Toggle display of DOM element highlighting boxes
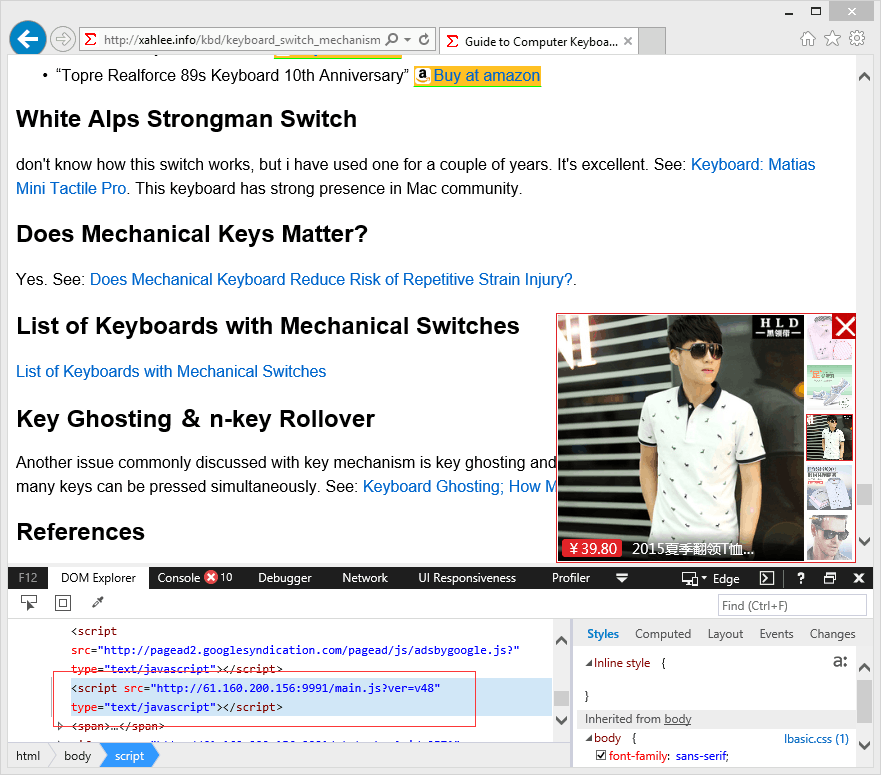The width and height of the screenshot is (881, 775). tap(63, 603)
